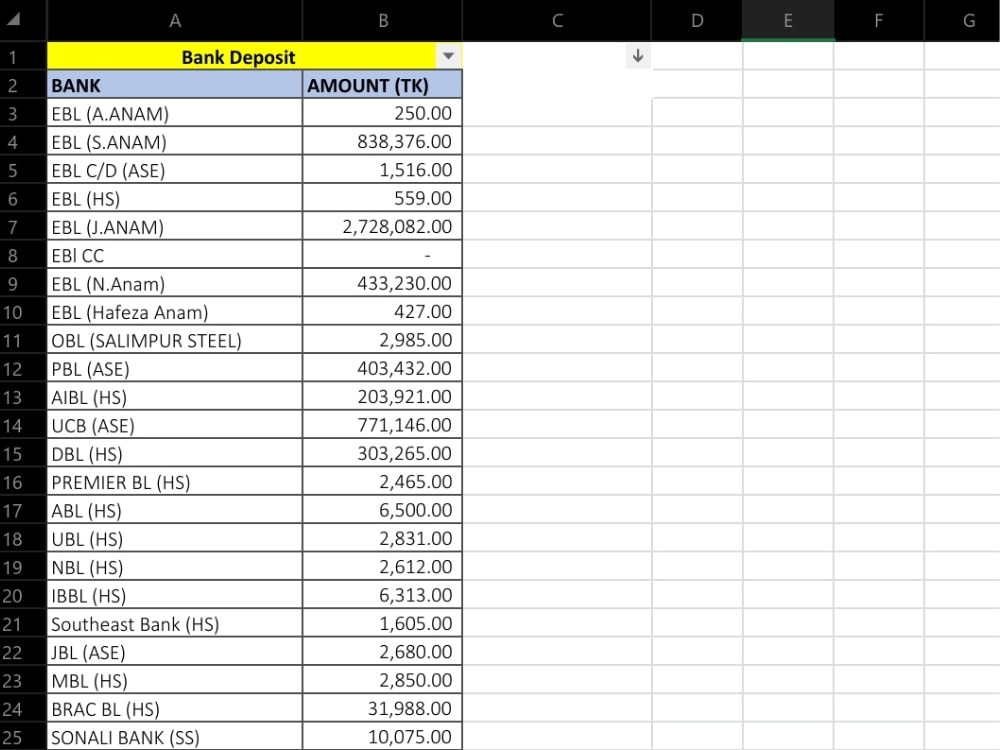Click the amount 559.00
1000x750 pixels.
tap(423, 198)
